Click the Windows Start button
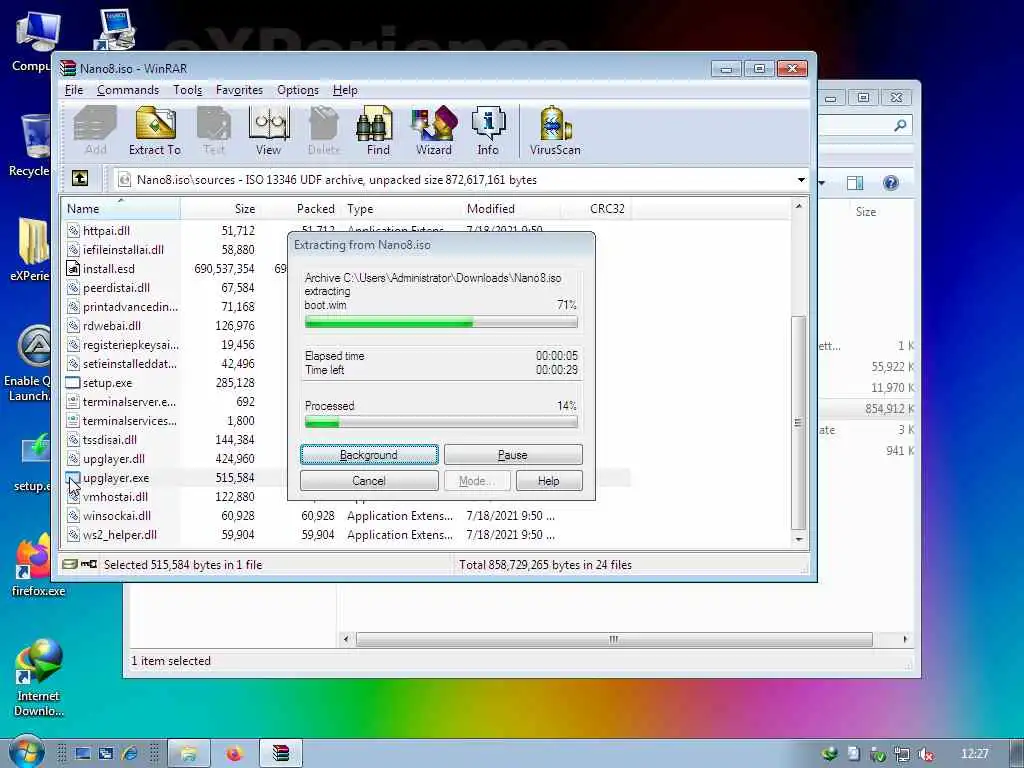The image size is (1024, 768). pyautogui.click(x=26, y=753)
